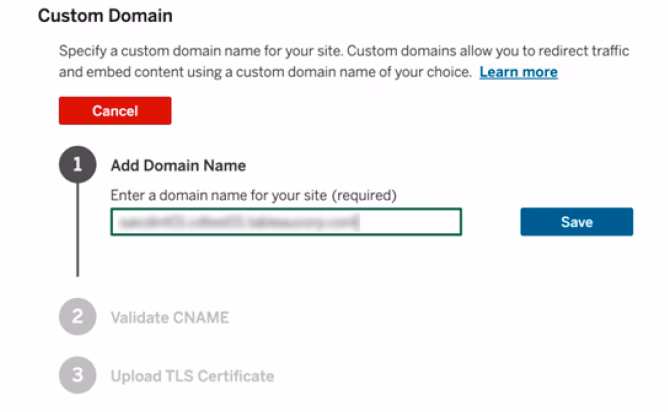Go to the Upload TLS Certificate step
Screen dimensions: 668x412
click(191, 376)
